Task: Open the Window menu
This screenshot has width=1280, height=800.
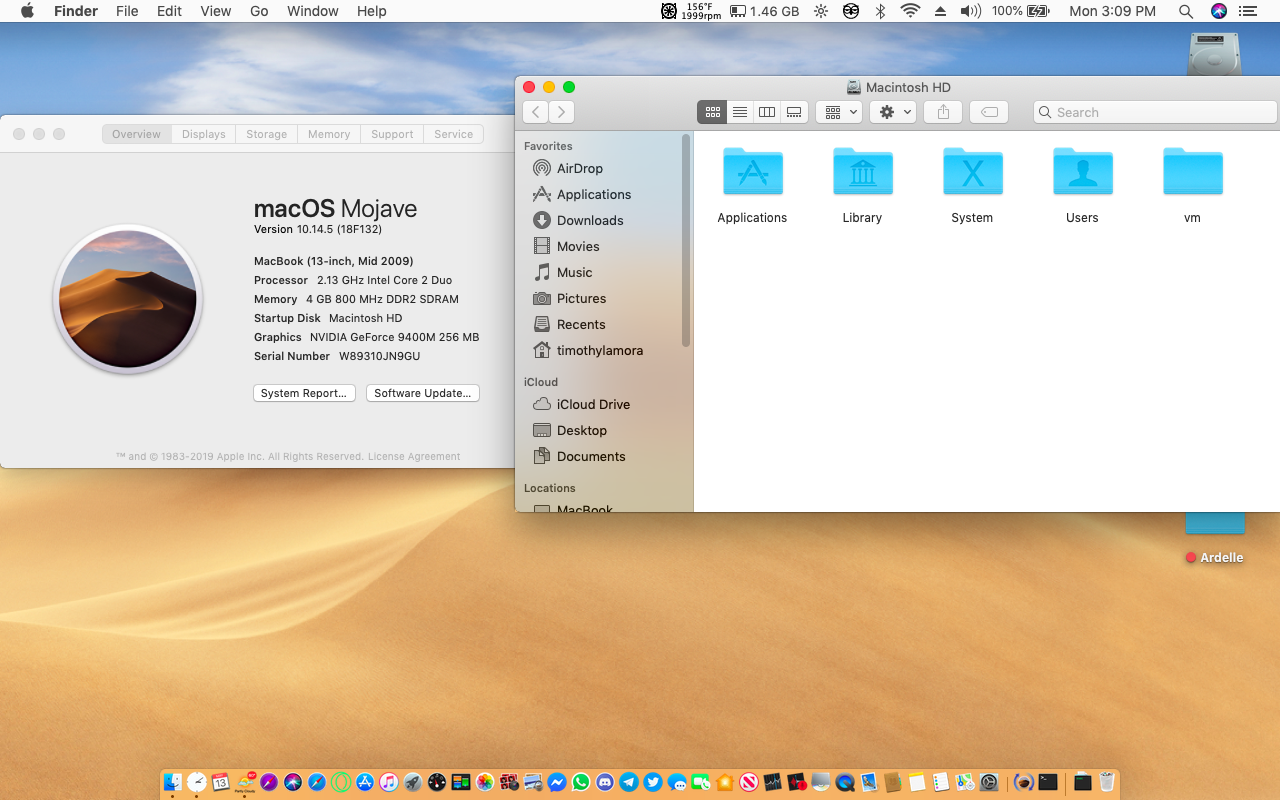Action: tap(313, 11)
